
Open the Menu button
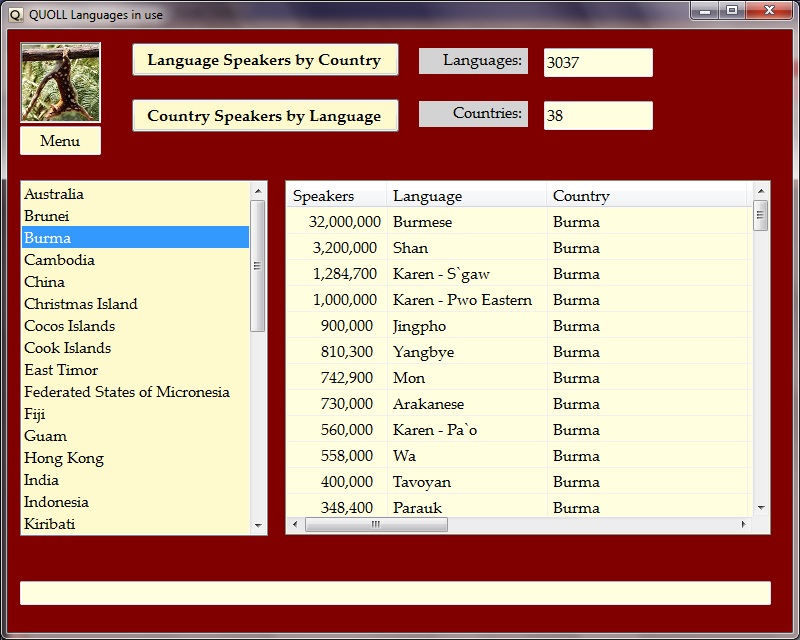60,141
